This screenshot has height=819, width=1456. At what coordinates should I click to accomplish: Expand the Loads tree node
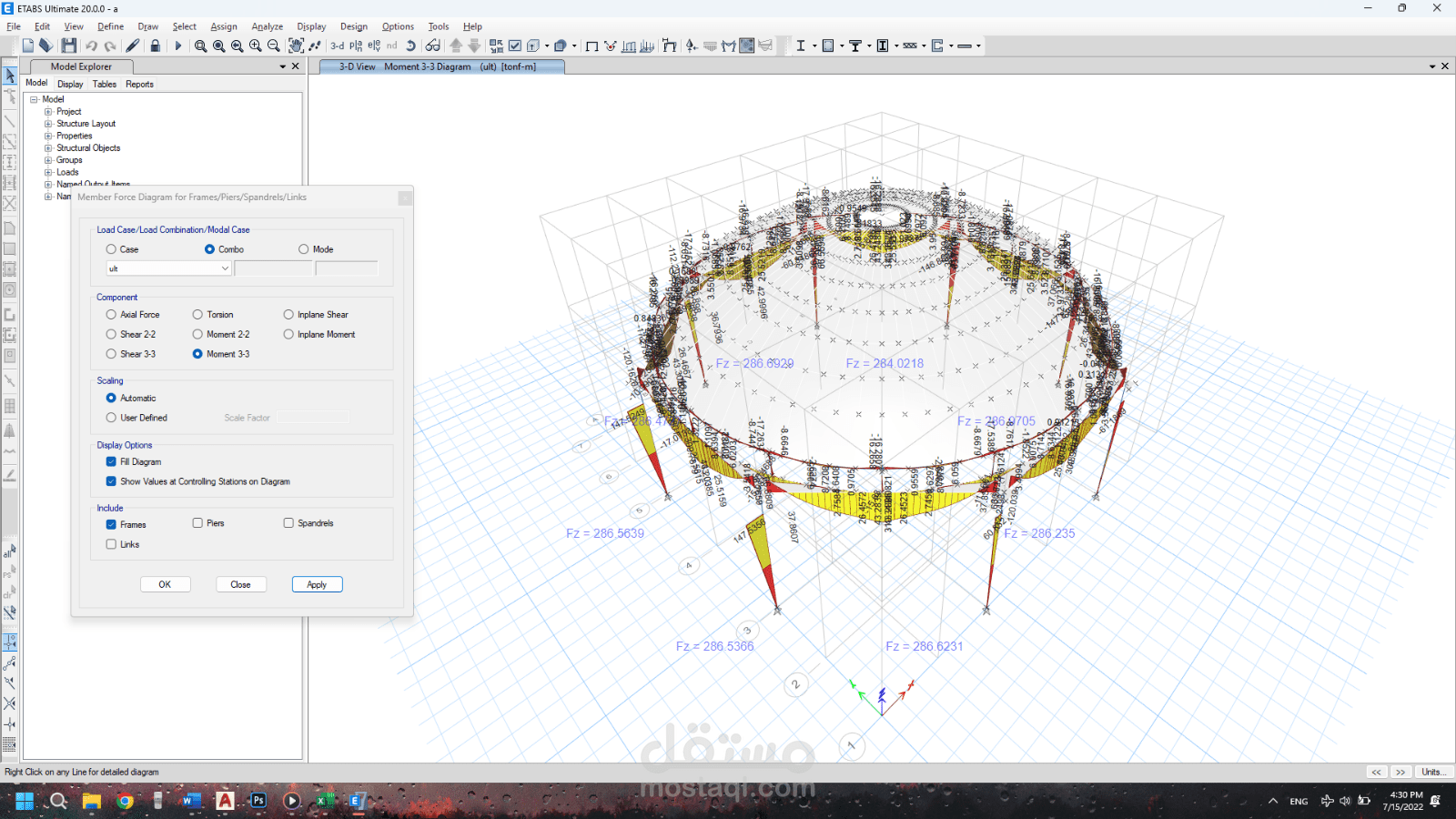point(49,172)
